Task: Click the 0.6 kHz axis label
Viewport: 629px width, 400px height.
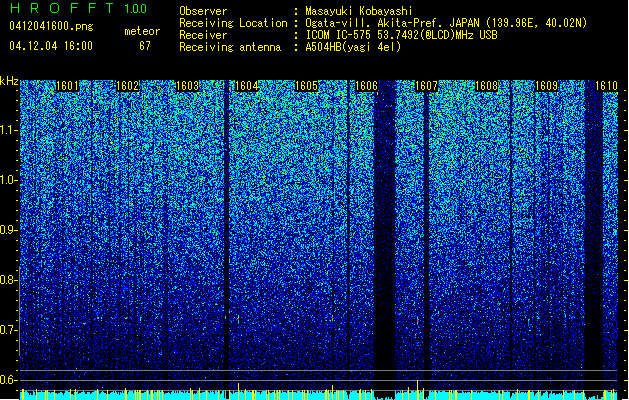Action: [9, 380]
